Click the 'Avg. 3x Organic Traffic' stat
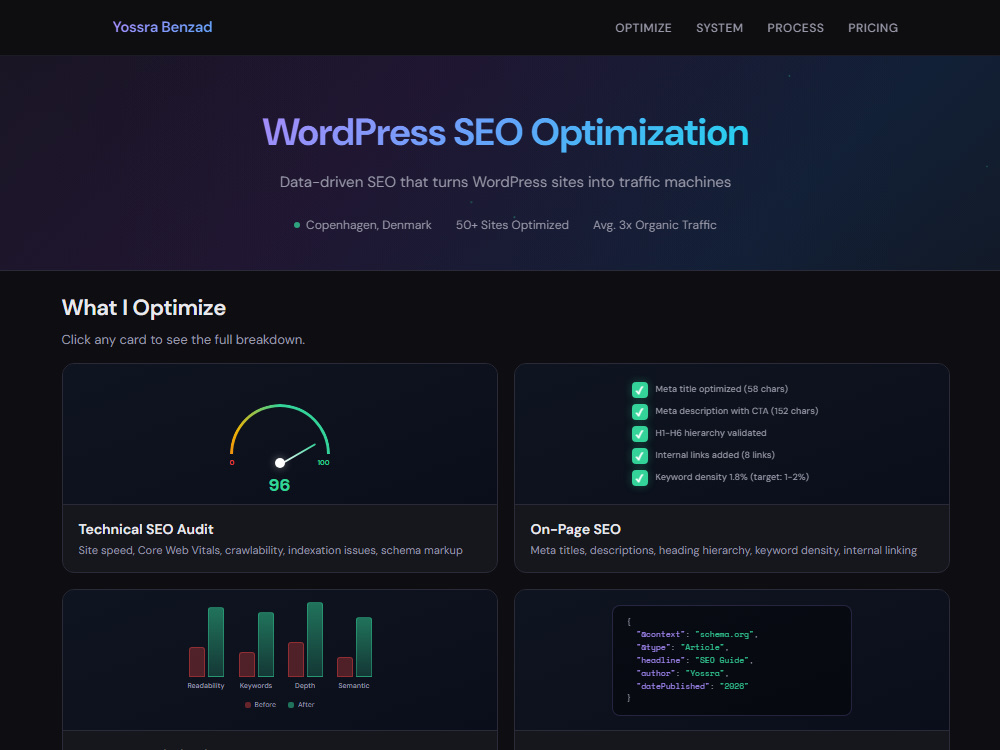 [x=654, y=225]
